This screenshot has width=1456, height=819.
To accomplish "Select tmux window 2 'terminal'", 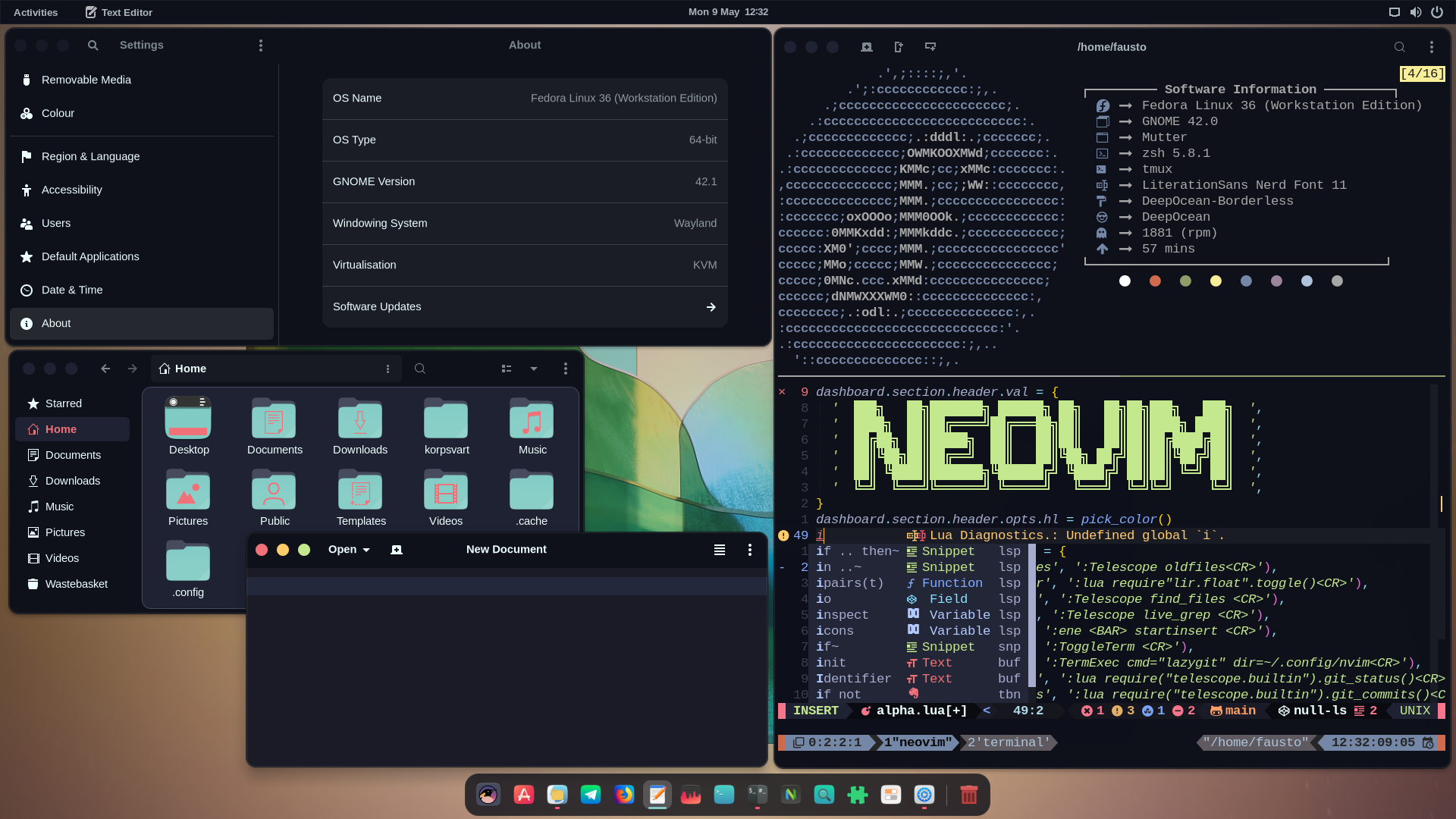I will pos(1009,742).
